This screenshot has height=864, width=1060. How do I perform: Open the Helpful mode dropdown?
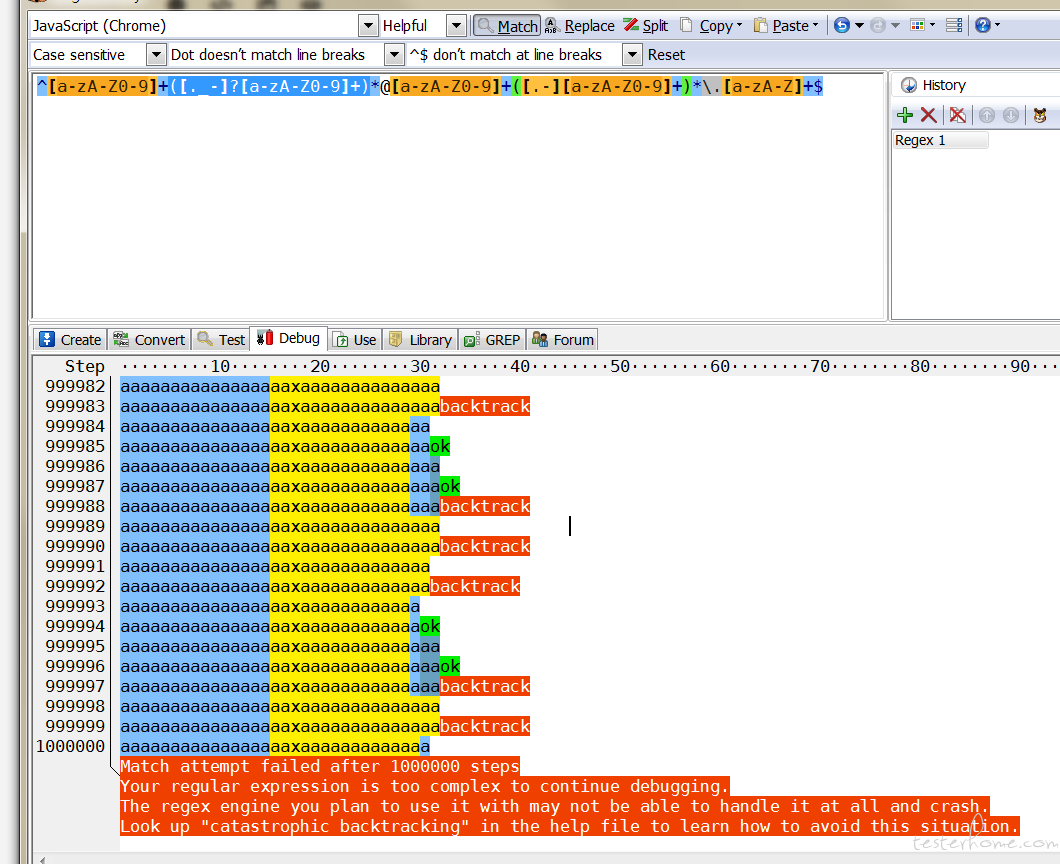click(456, 26)
